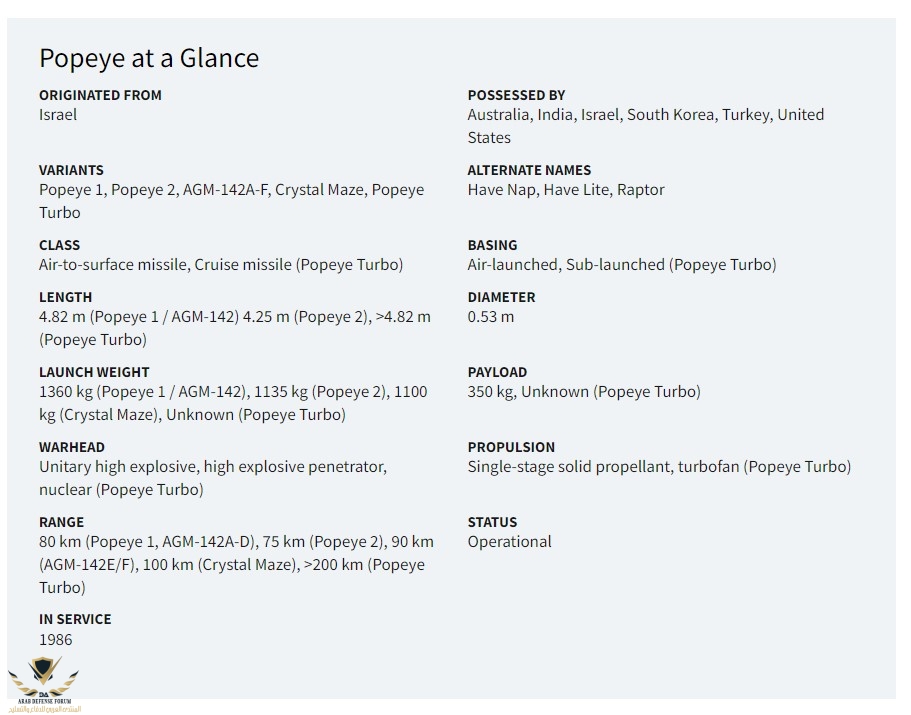Click the 'Israel' origin value
911x715 pixels.
point(58,115)
